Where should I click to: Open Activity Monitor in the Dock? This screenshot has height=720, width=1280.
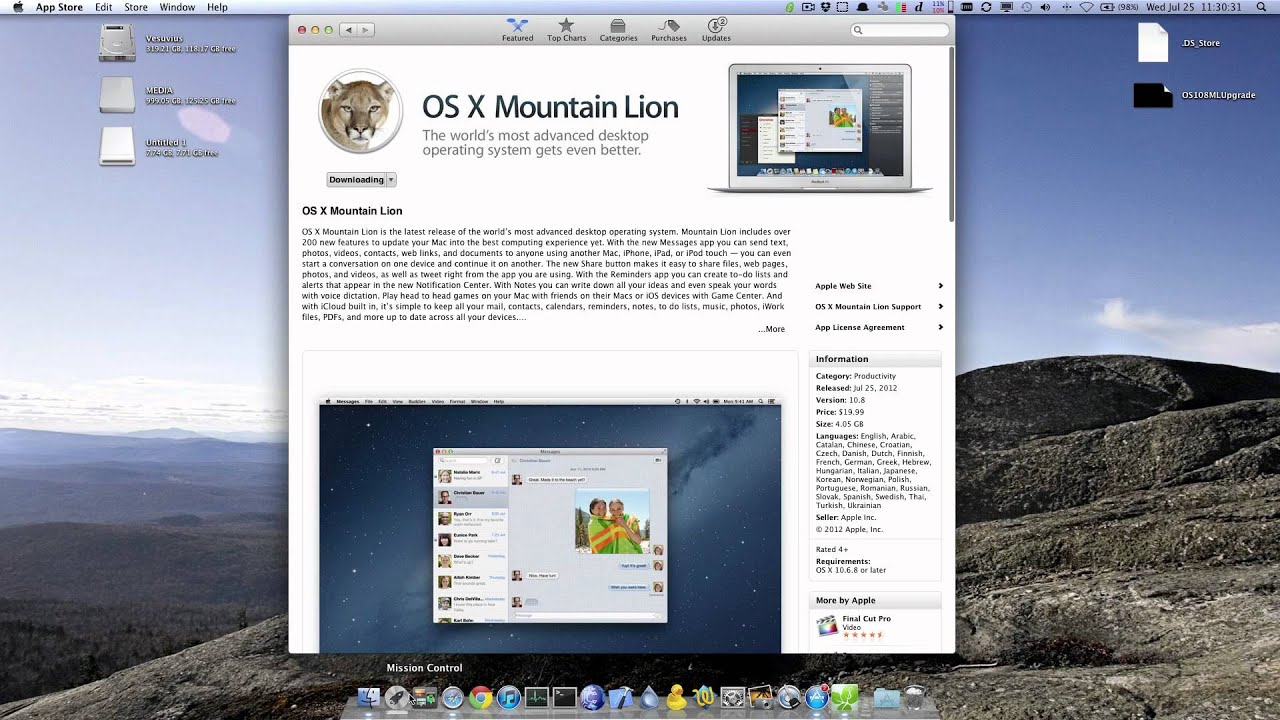pos(537,698)
